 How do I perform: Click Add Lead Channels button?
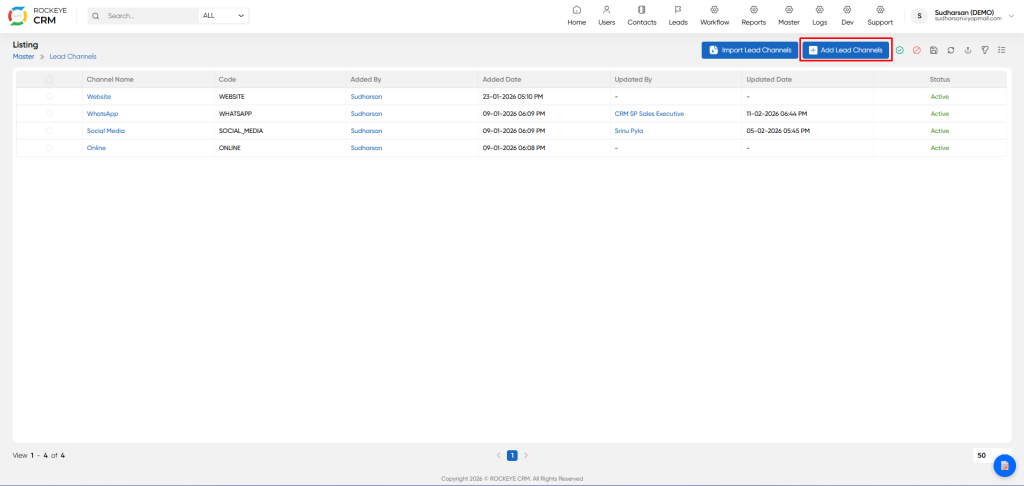[846, 50]
